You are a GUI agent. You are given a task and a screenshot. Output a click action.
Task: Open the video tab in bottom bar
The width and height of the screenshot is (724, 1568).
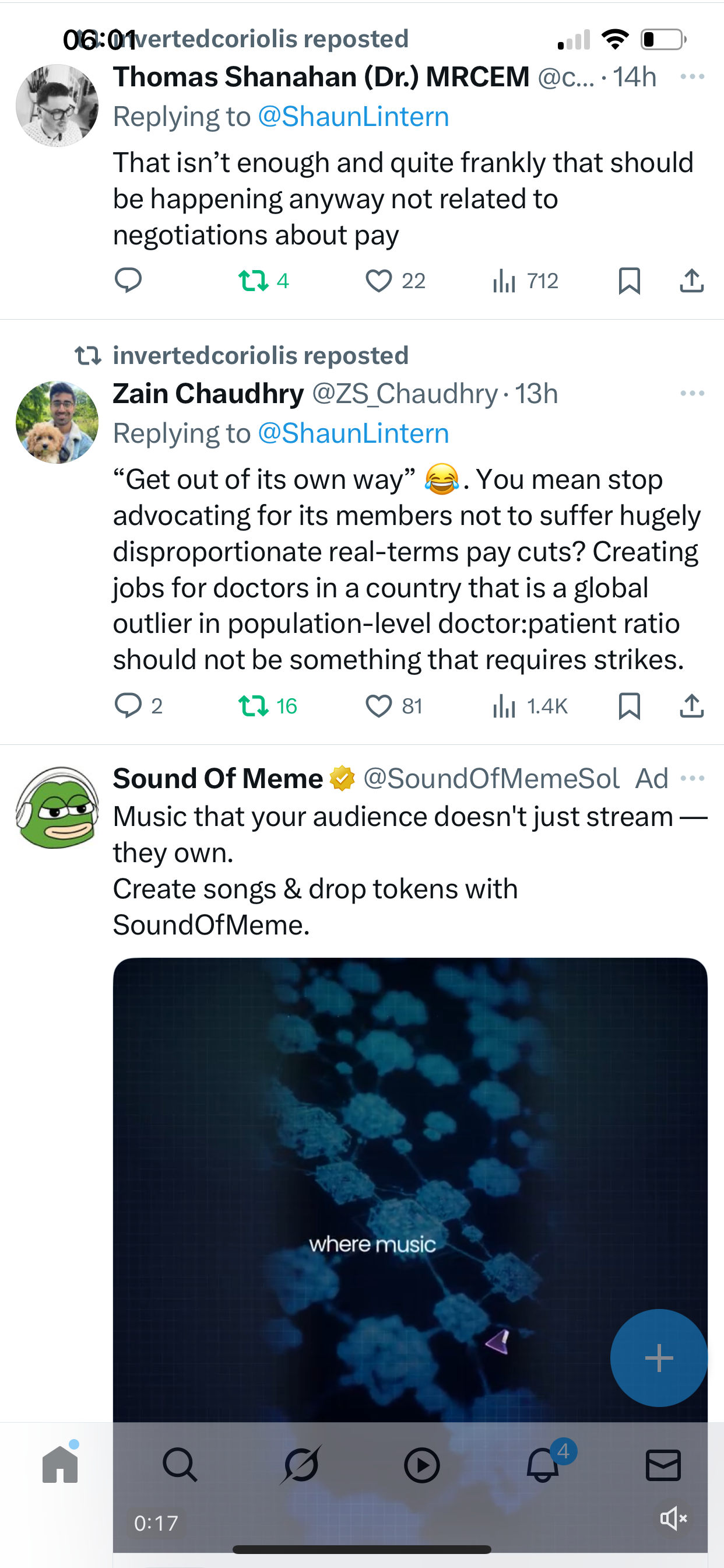421,1465
